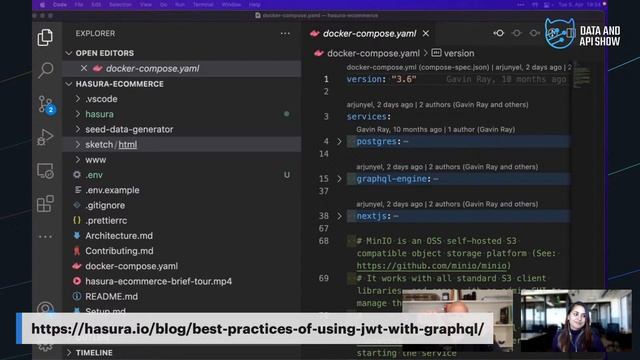
Task: Click the Gavin Ray codelens above postgres
Action: coord(435,129)
